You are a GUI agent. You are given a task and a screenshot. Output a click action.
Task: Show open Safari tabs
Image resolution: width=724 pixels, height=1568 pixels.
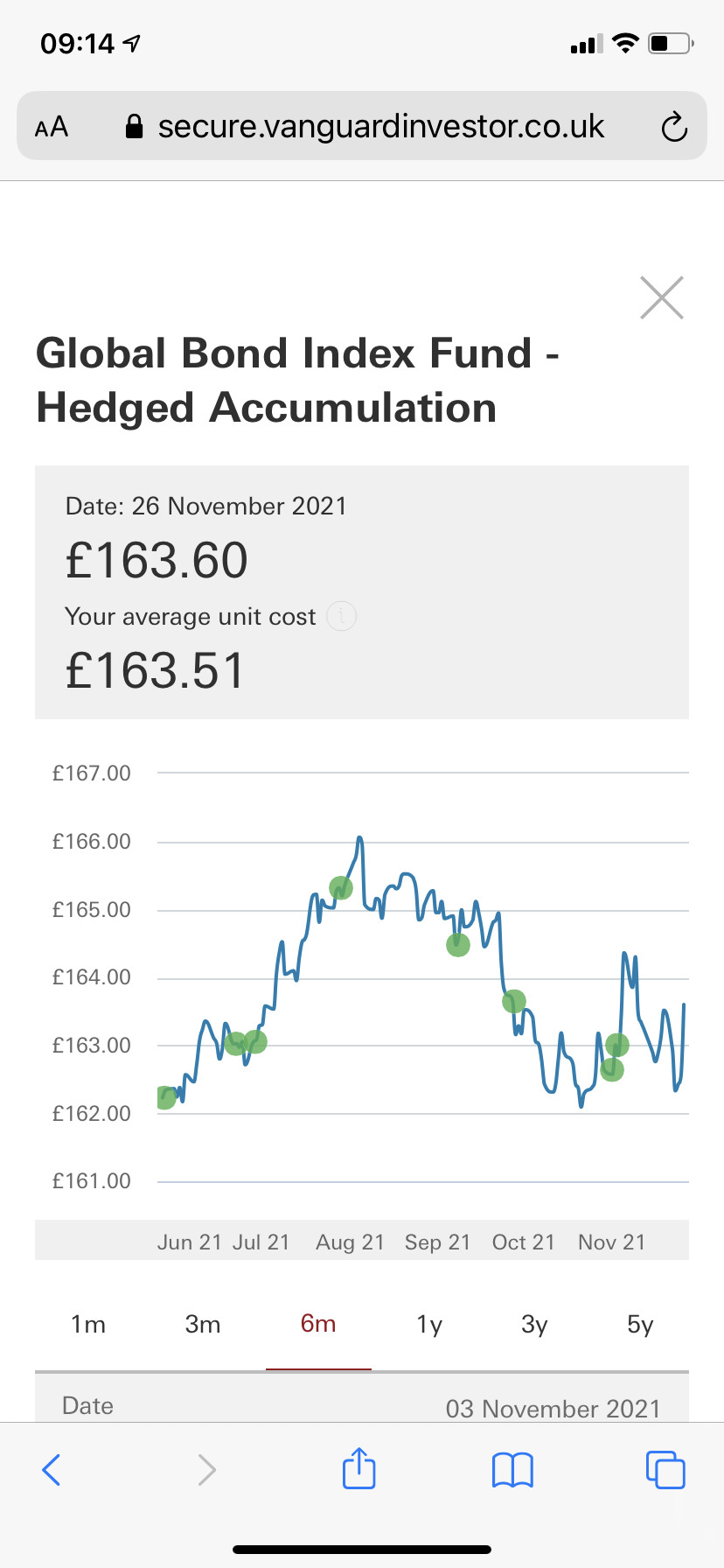pyautogui.click(x=665, y=1469)
